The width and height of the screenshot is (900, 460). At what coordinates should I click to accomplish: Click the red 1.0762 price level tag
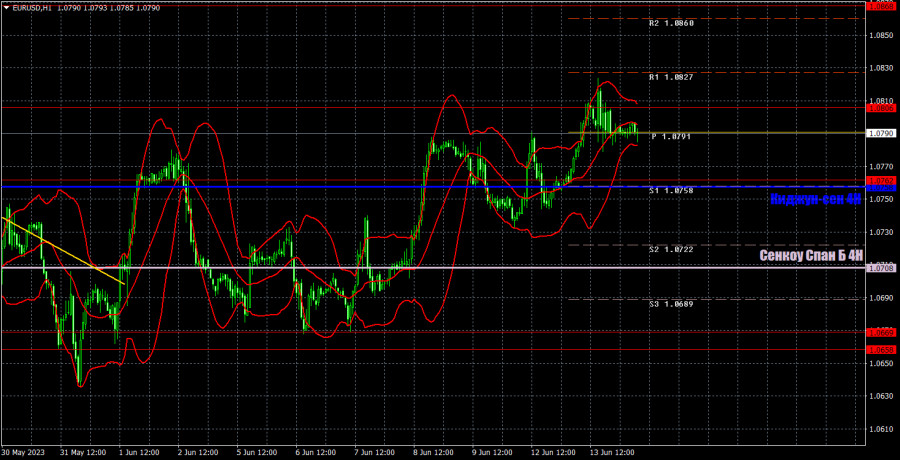coord(881,181)
